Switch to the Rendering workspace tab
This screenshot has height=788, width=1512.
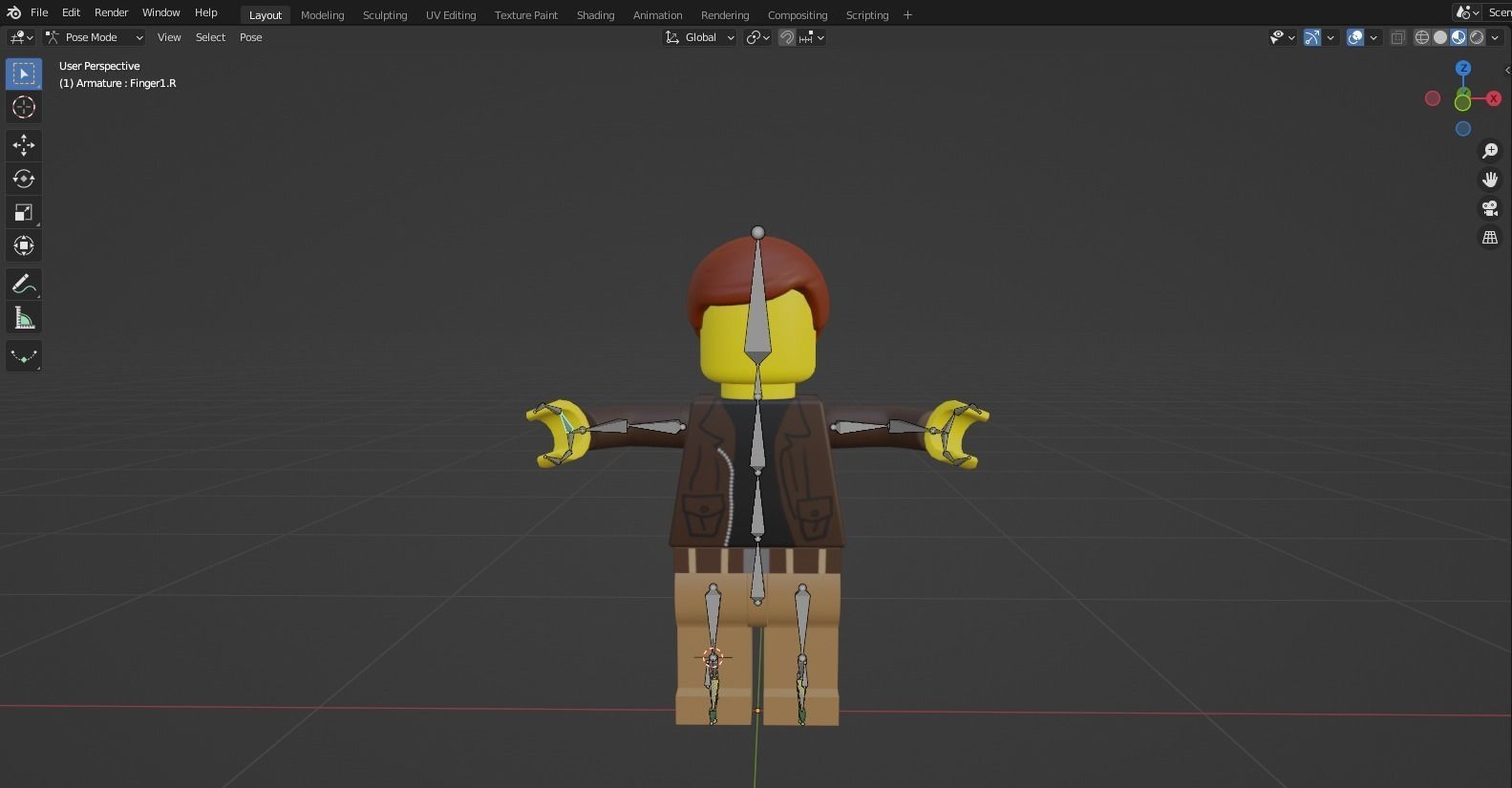725,14
